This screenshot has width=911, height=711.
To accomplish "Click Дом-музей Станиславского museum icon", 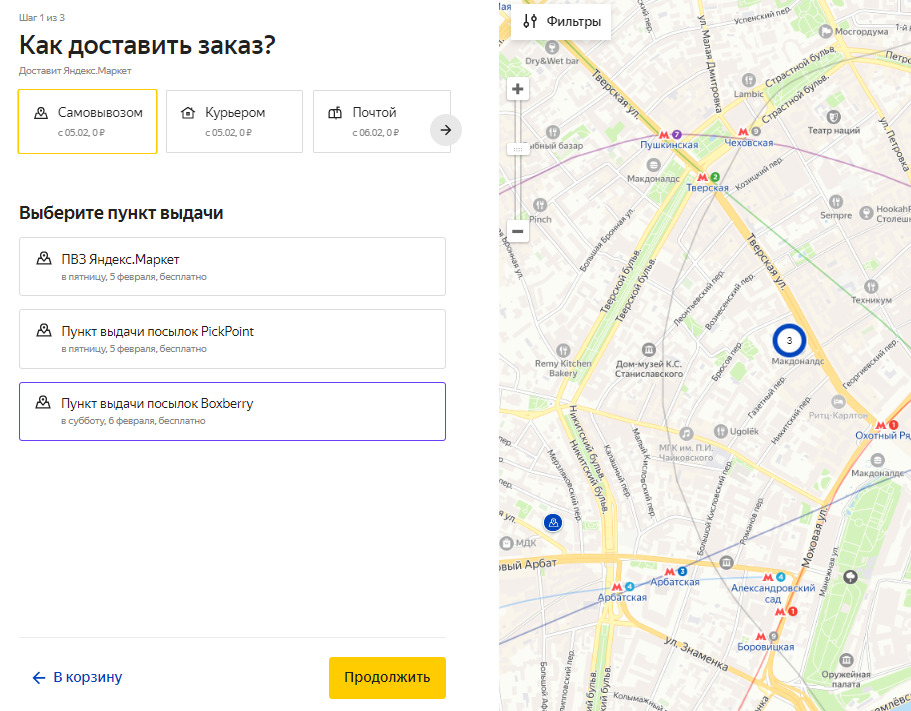I will [x=648, y=350].
